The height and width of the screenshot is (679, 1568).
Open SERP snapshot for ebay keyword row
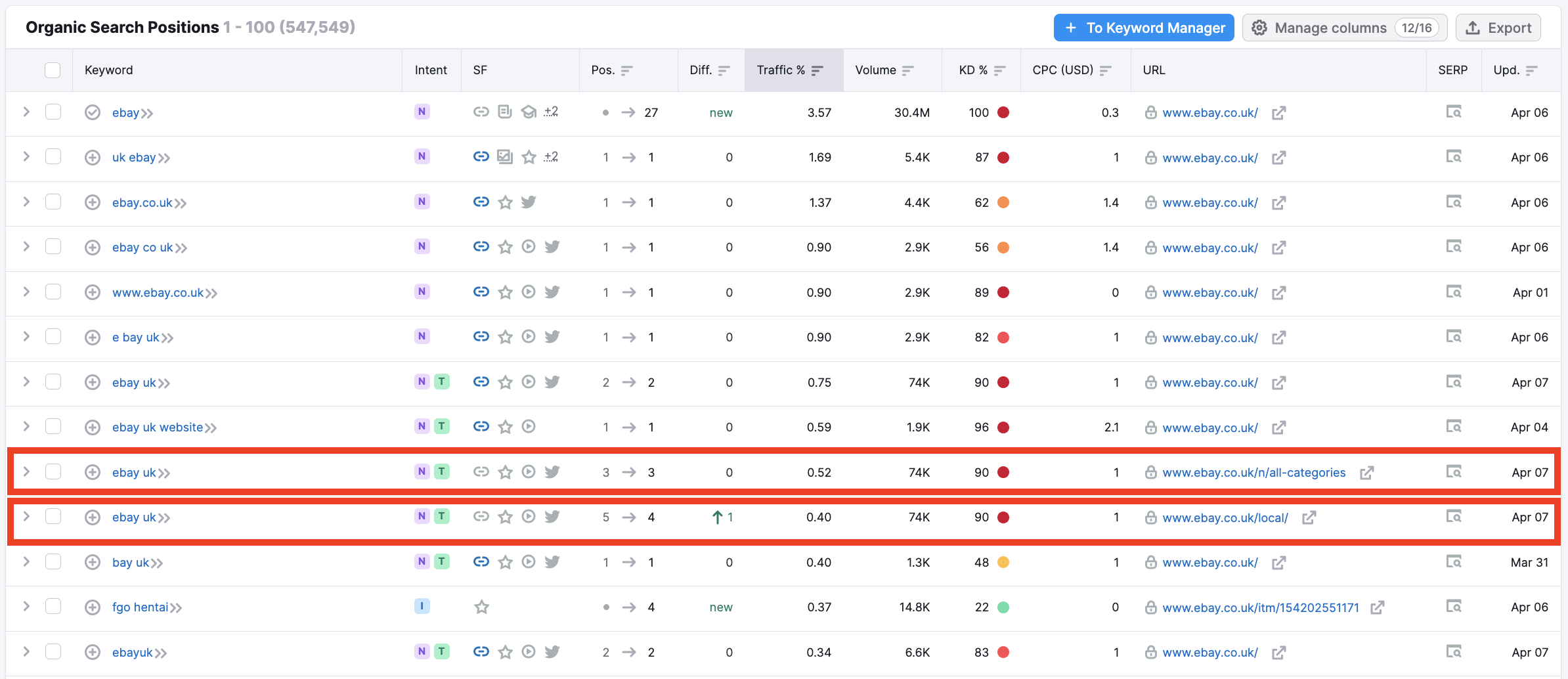pyautogui.click(x=1454, y=112)
